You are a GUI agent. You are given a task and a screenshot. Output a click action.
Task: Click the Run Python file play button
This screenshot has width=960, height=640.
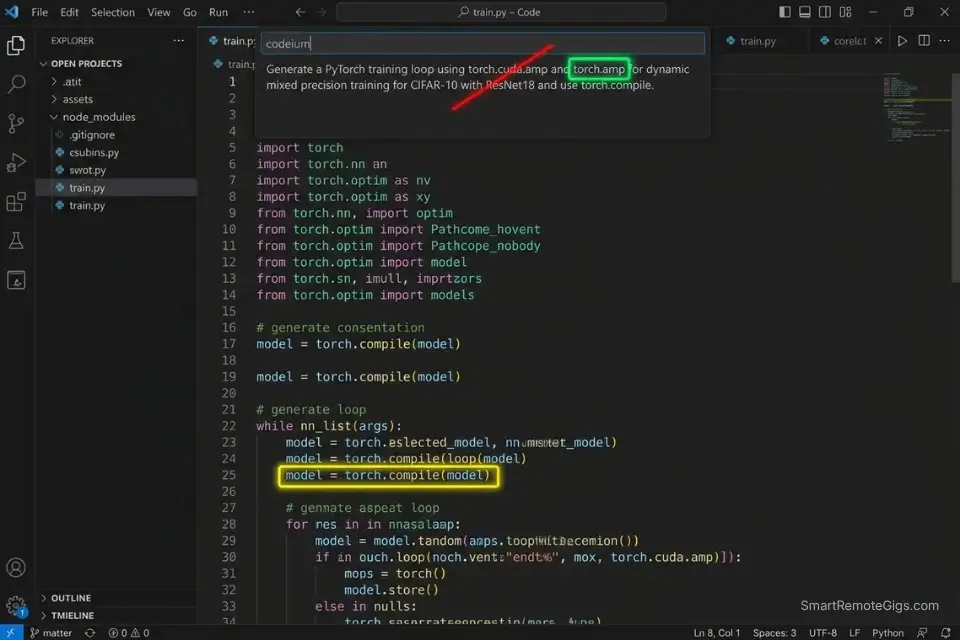pos(902,41)
